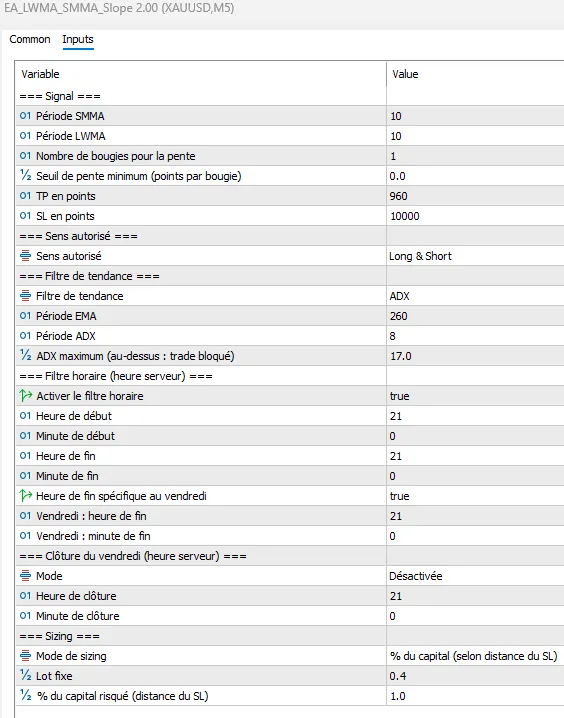Viewport: 564px width, 718px height.
Task: Open the Mode Désactivée dropdown
Action: click(475, 576)
